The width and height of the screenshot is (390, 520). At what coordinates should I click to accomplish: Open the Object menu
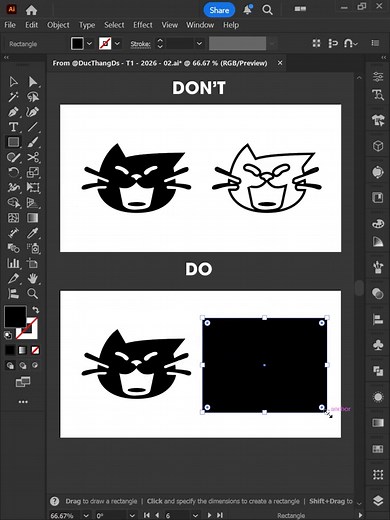click(x=58, y=25)
